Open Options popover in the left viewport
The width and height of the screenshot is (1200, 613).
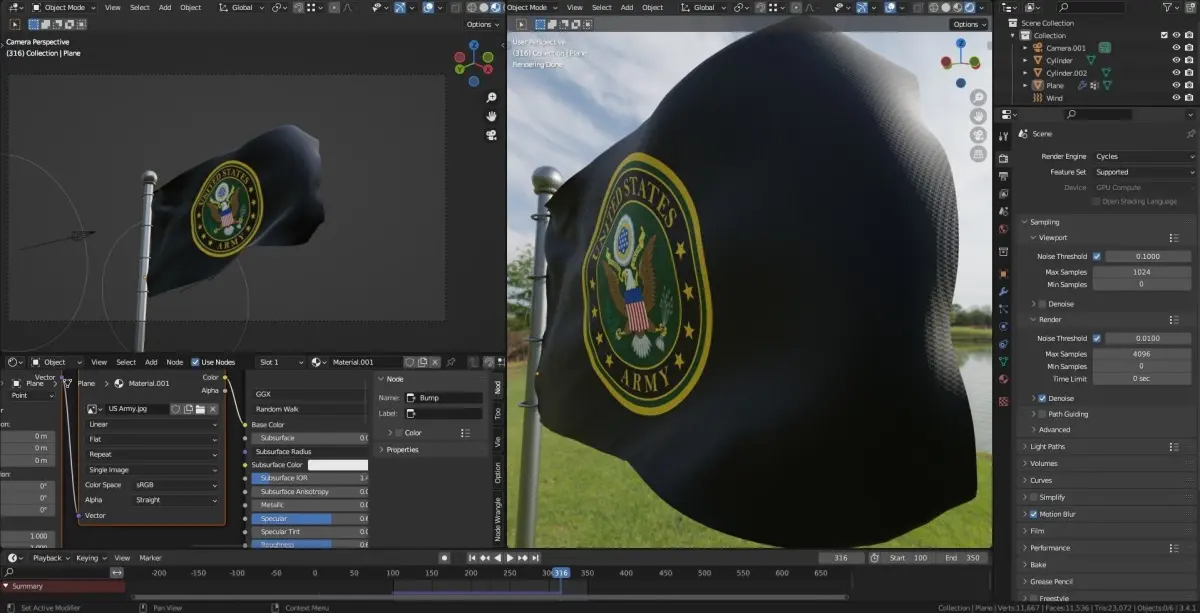(x=483, y=24)
